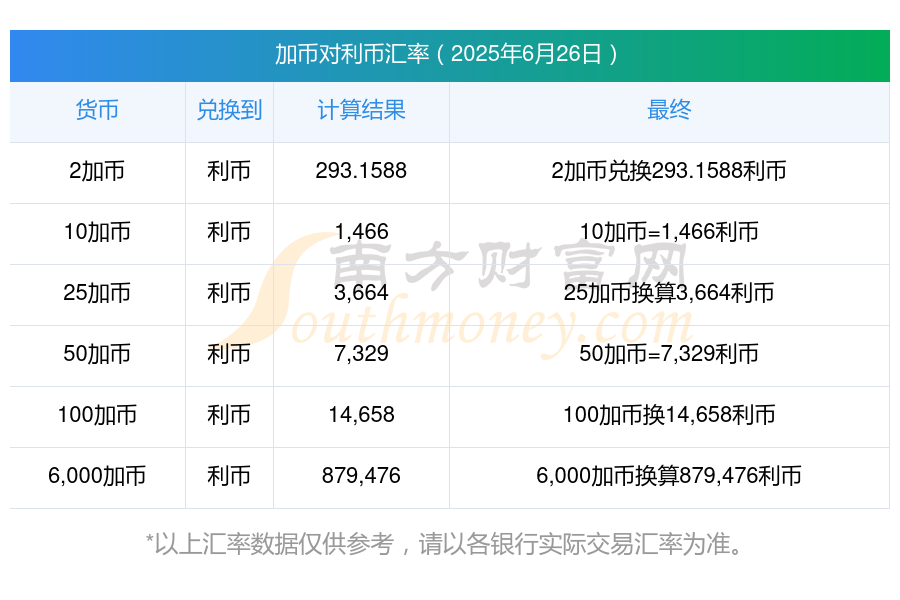Viewport: 900px width, 600px height.
Task: Select the 货币 column header
Action: click(x=97, y=110)
